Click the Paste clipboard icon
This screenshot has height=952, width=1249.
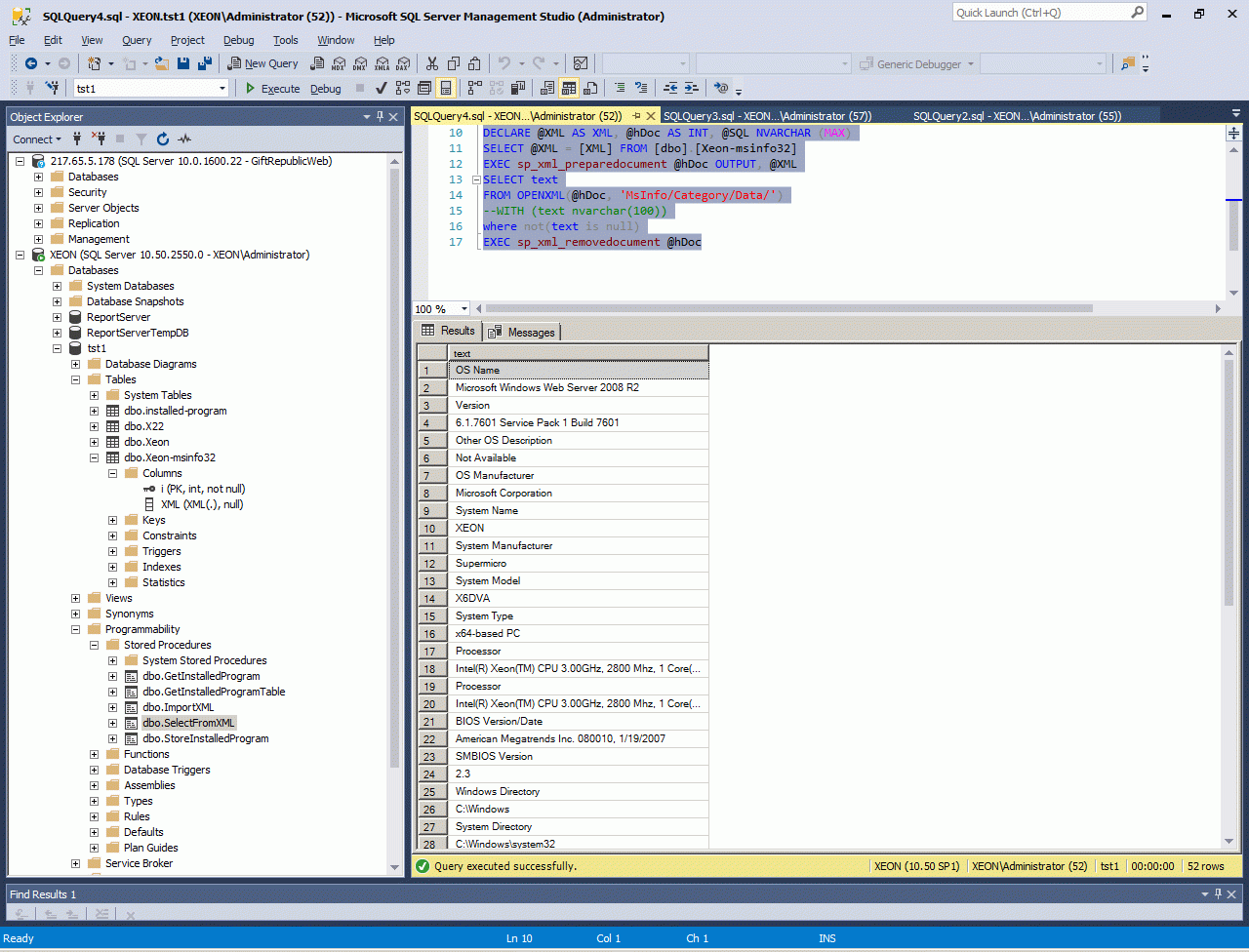(x=475, y=63)
